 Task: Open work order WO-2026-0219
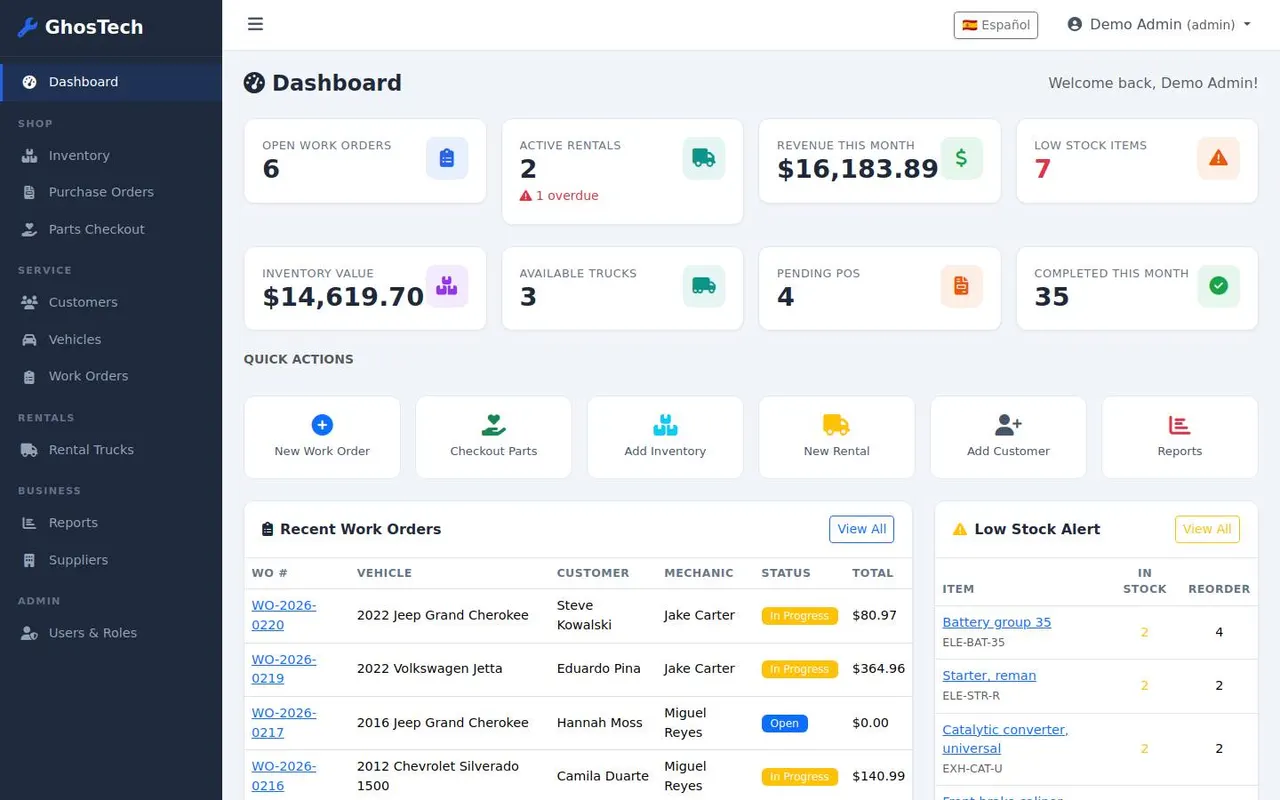(284, 669)
